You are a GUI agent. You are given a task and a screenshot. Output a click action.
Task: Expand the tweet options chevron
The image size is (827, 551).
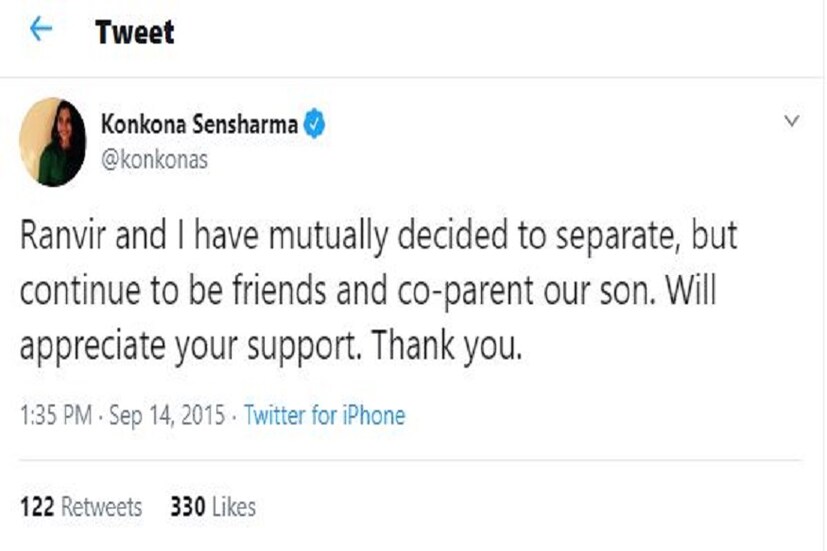(791, 122)
